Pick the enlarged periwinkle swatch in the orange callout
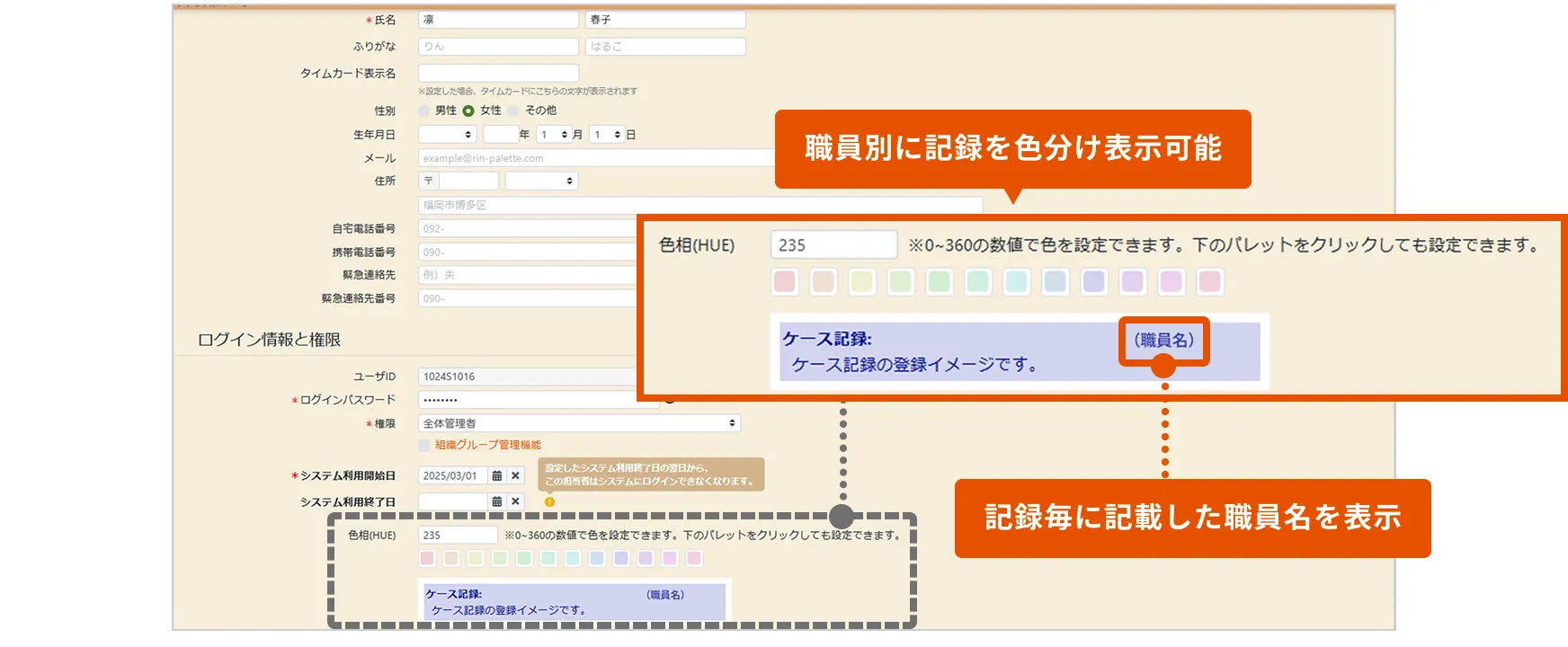The width and height of the screenshot is (1568, 647). click(x=1093, y=281)
